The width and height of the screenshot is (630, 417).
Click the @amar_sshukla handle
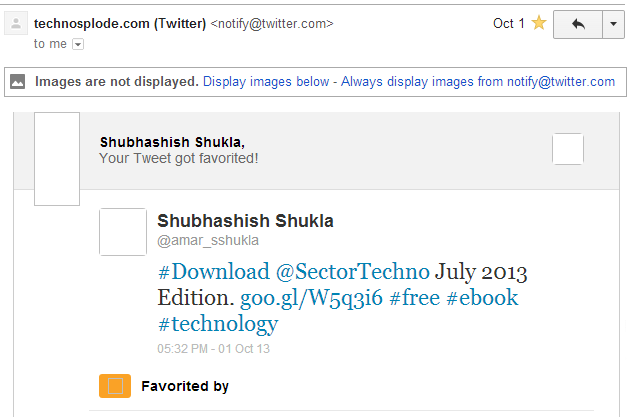click(208, 240)
